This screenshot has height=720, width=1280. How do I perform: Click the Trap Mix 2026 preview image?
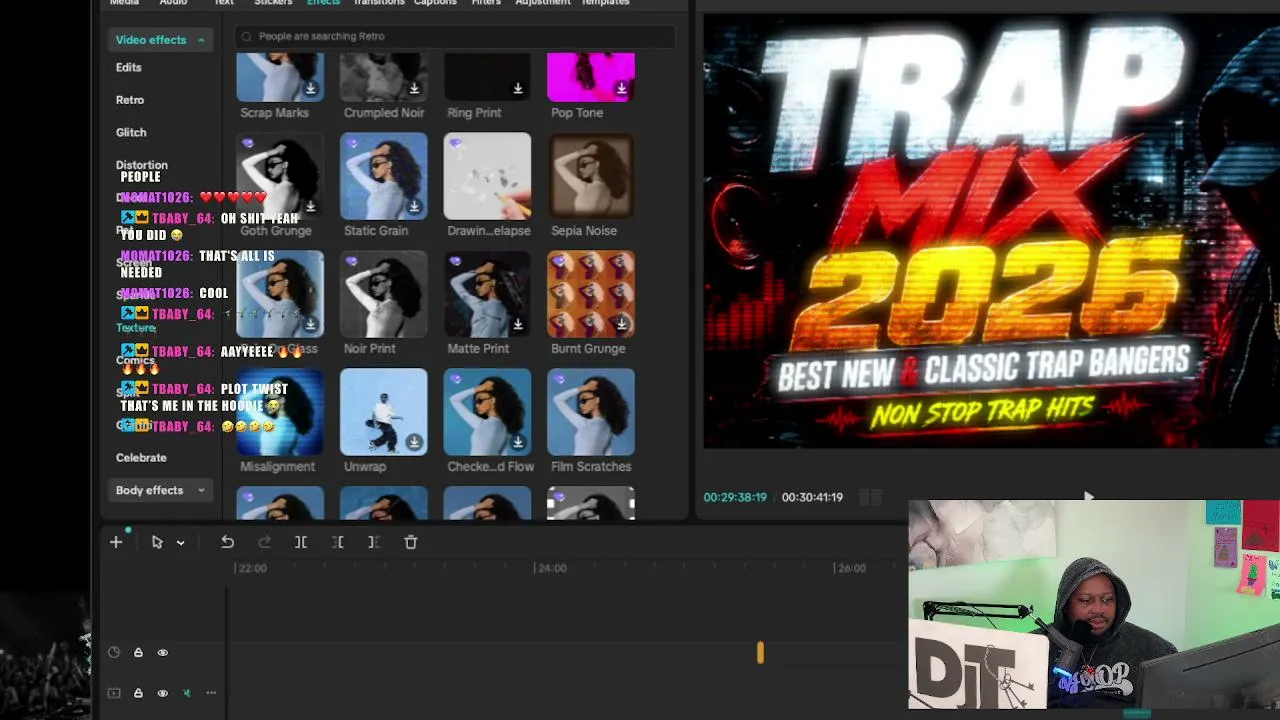pos(991,232)
